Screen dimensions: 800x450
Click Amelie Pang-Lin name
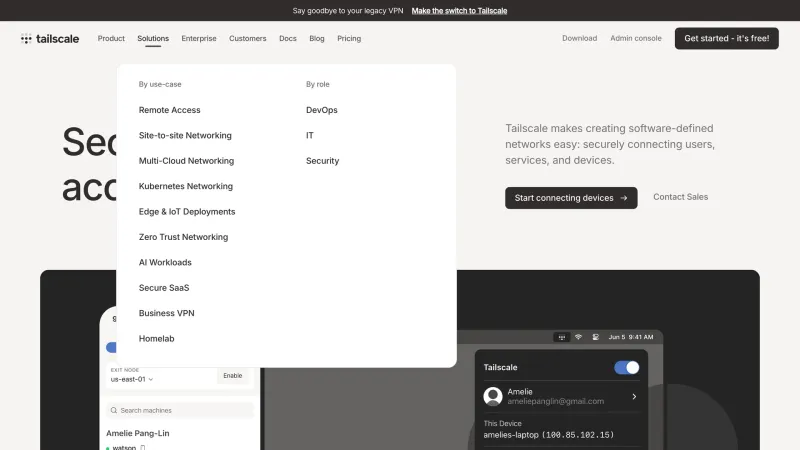point(138,433)
